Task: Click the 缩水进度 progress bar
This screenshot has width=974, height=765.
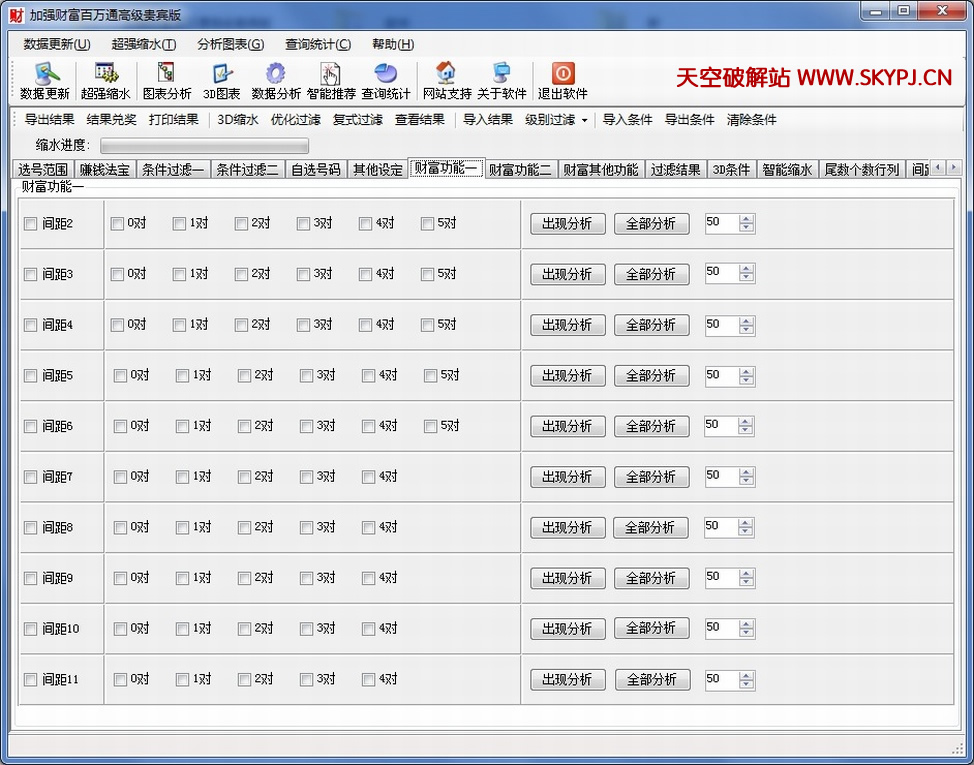Action: [204, 146]
